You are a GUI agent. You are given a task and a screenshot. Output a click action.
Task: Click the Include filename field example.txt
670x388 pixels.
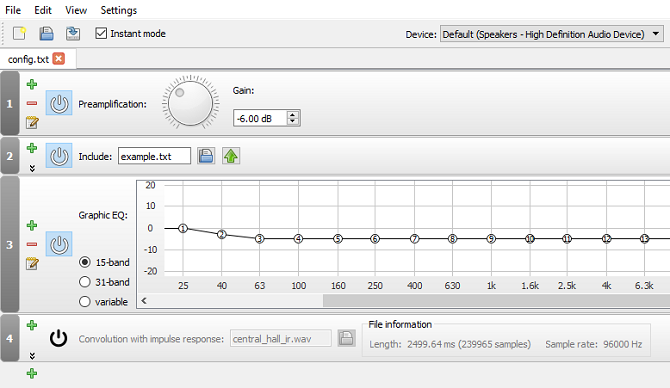pos(154,156)
